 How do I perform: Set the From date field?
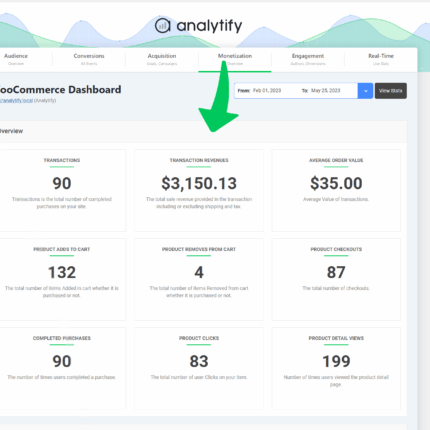tap(267, 91)
